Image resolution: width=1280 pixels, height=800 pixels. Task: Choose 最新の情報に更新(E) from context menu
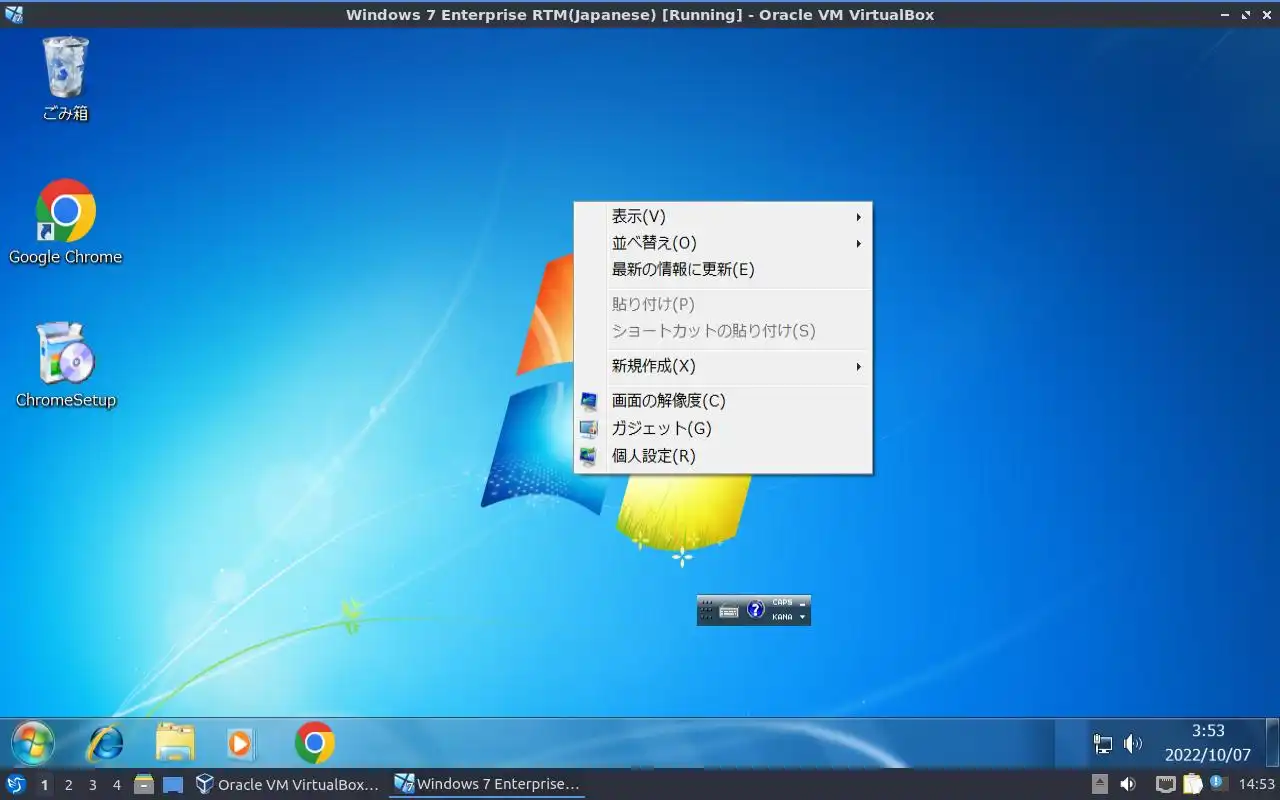[x=723, y=269]
